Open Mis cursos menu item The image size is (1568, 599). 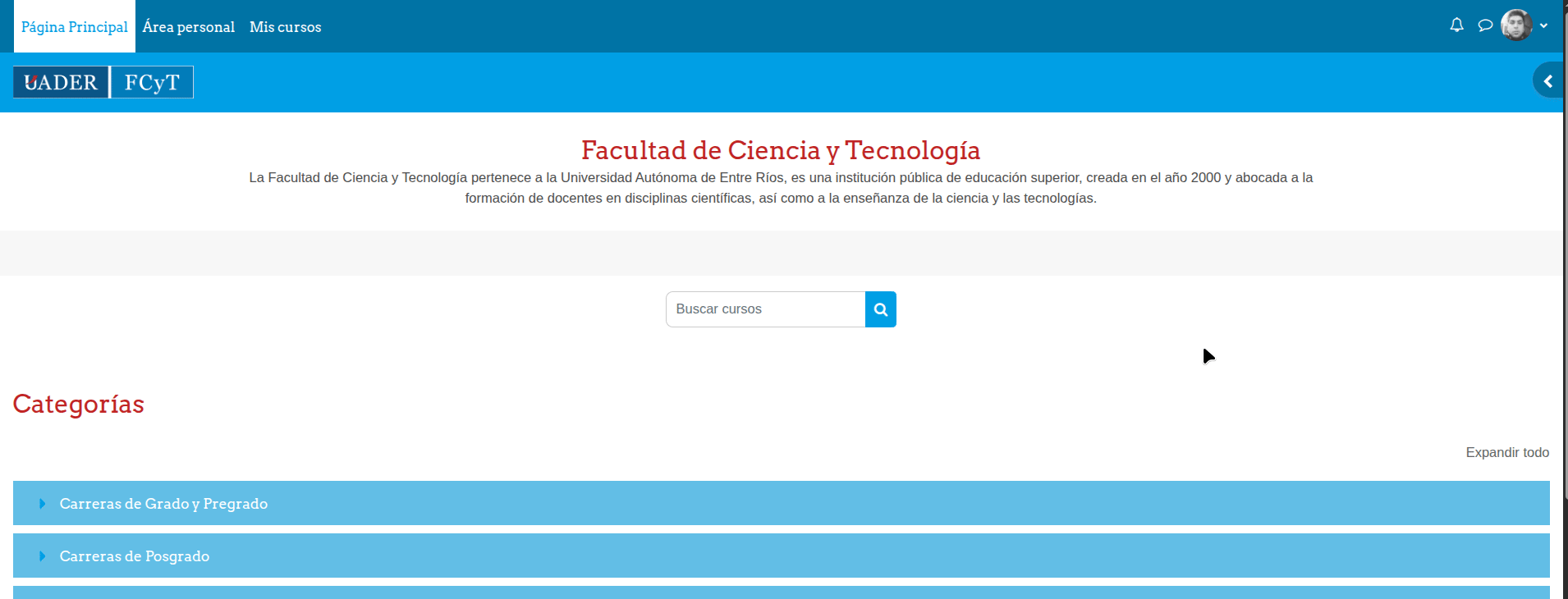286,26
